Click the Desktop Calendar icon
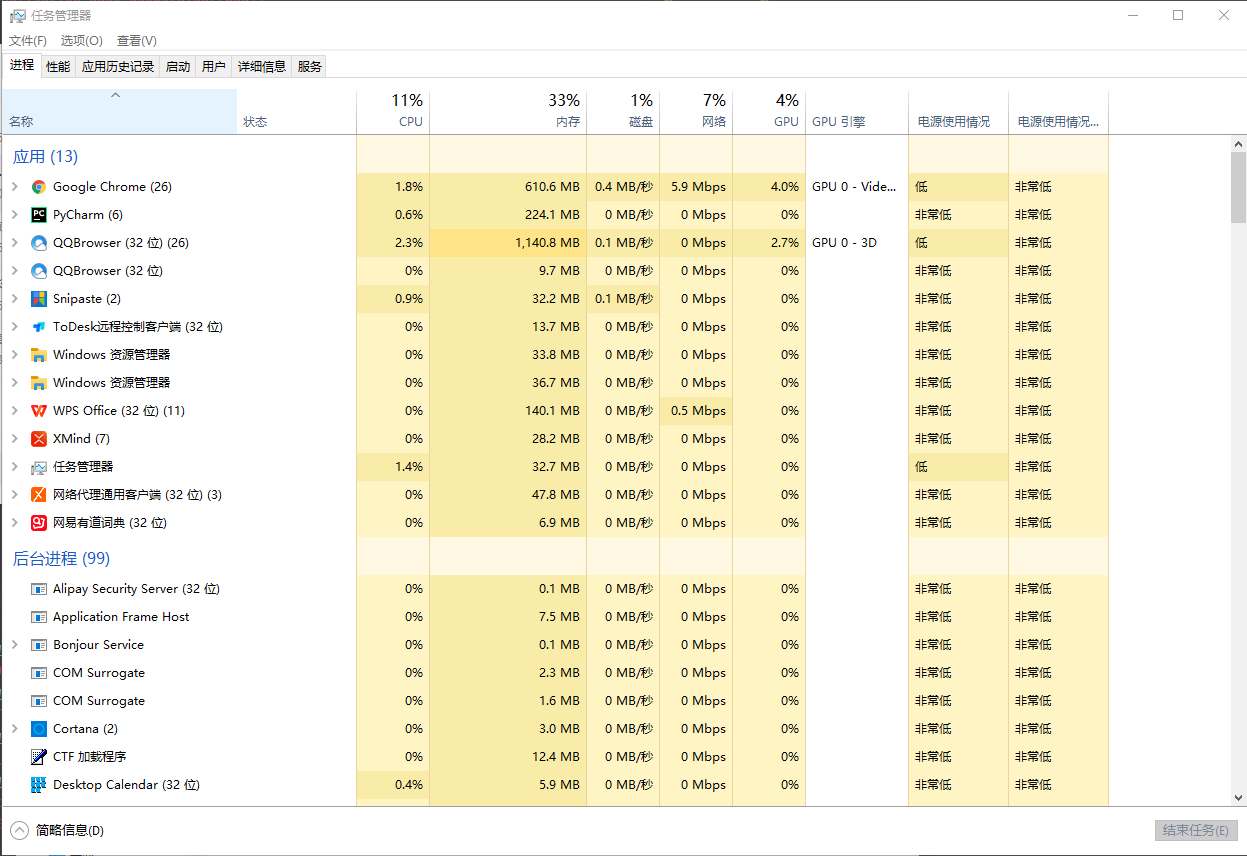This screenshot has width=1247, height=856. coord(39,785)
